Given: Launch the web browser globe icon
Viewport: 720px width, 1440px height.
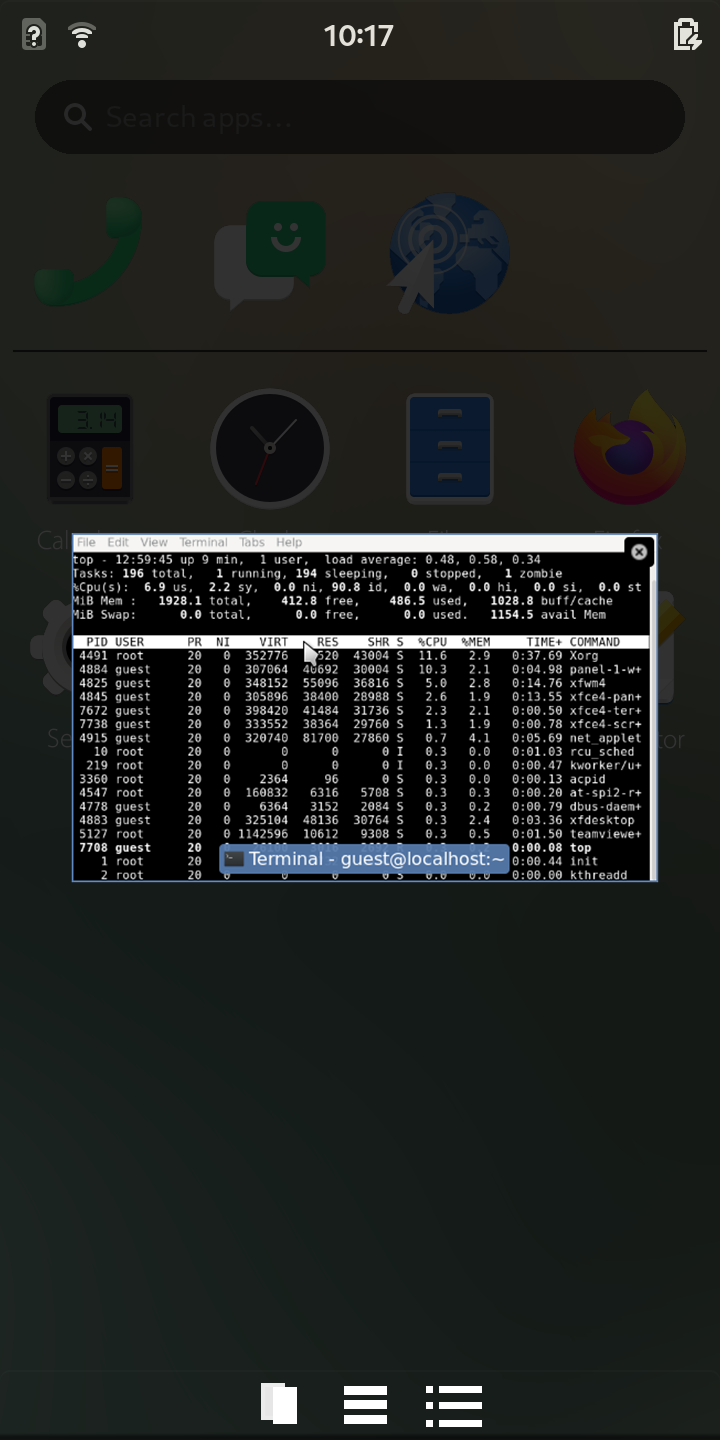Looking at the screenshot, I should [x=450, y=254].
